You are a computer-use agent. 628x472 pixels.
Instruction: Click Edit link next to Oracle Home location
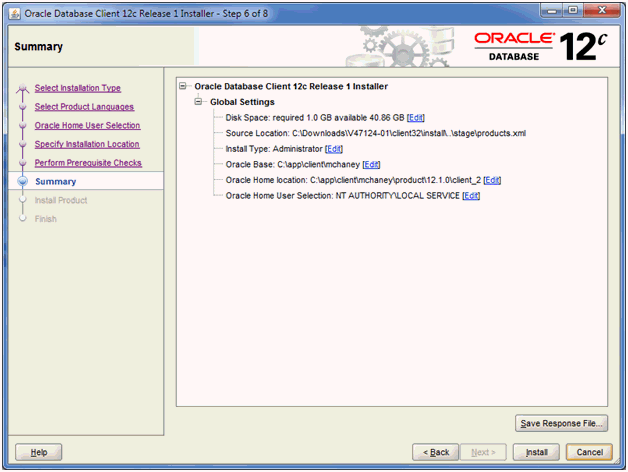492,180
